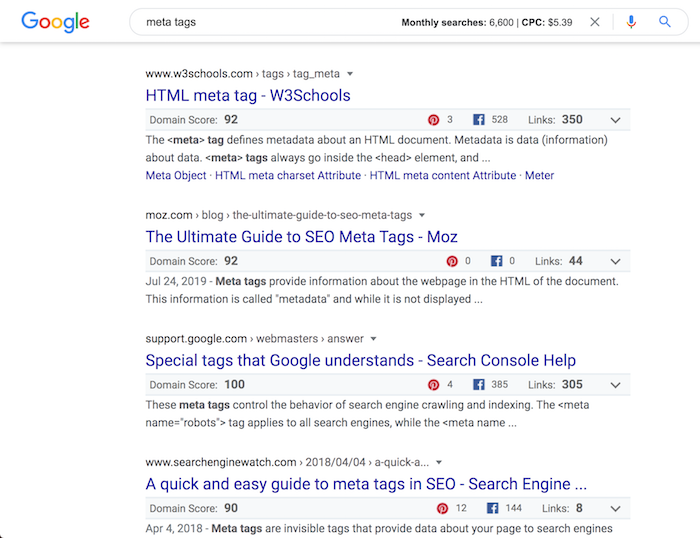Click Pinterest icon in W3Schools result bar
This screenshot has height=538, width=700.
[x=433, y=120]
